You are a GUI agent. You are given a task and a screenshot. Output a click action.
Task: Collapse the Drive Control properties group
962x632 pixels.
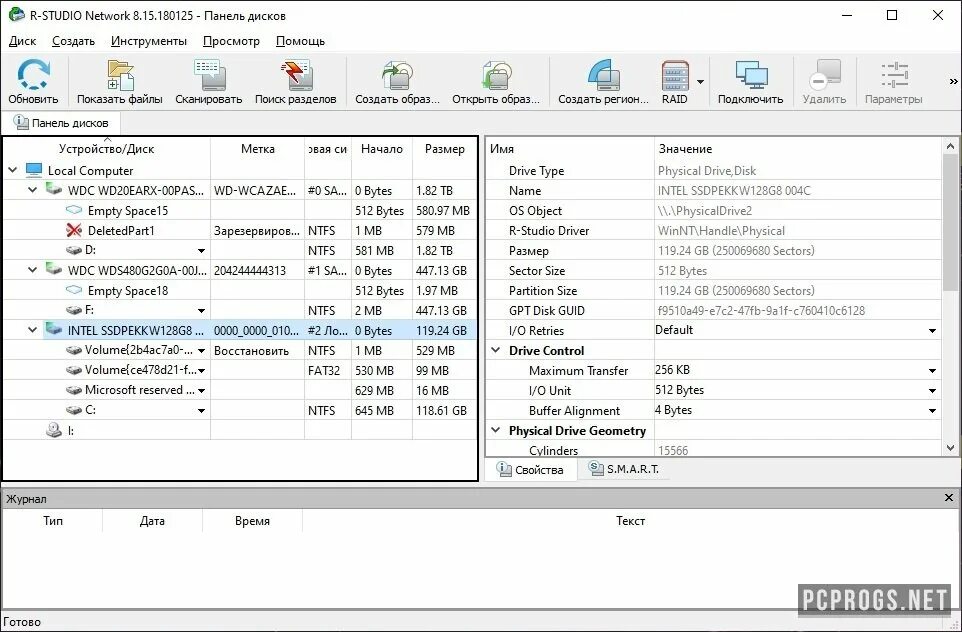coord(496,350)
